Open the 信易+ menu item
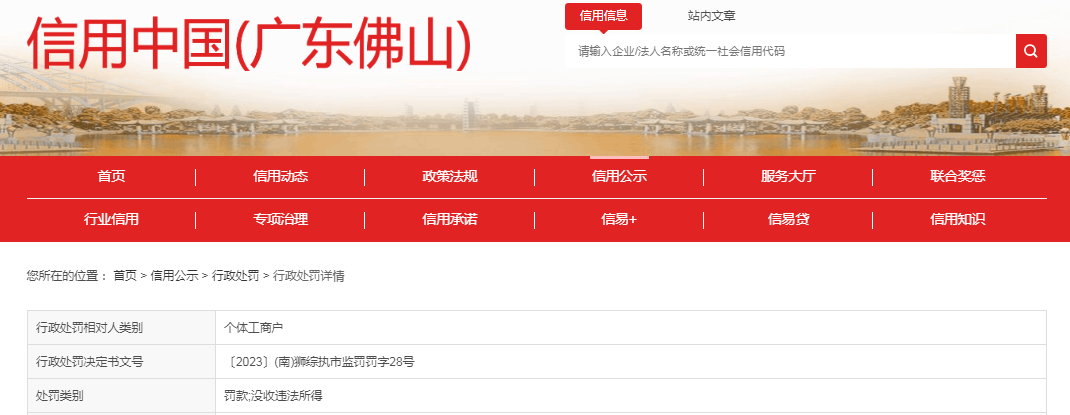Image resolution: width=1070 pixels, height=415 pixels. [x=619, y=220]
